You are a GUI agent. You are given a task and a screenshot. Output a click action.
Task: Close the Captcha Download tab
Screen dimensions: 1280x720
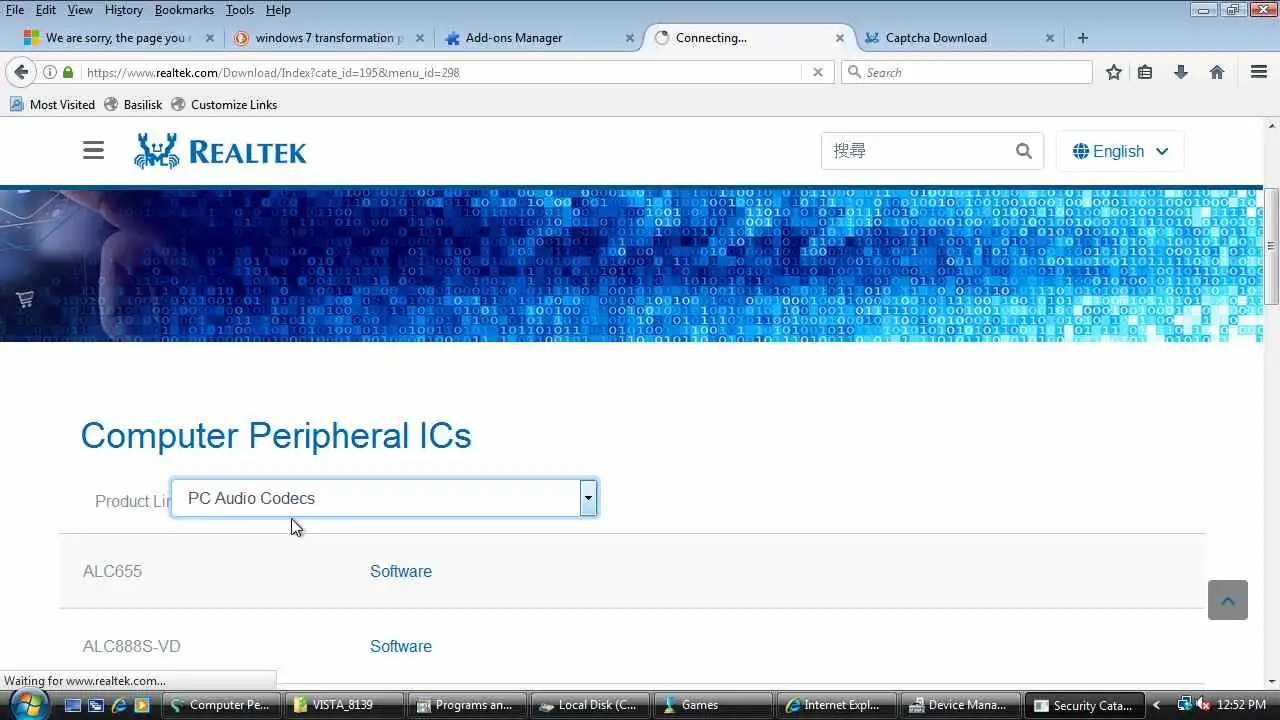pyautogui.click(x=1049, y=38)
